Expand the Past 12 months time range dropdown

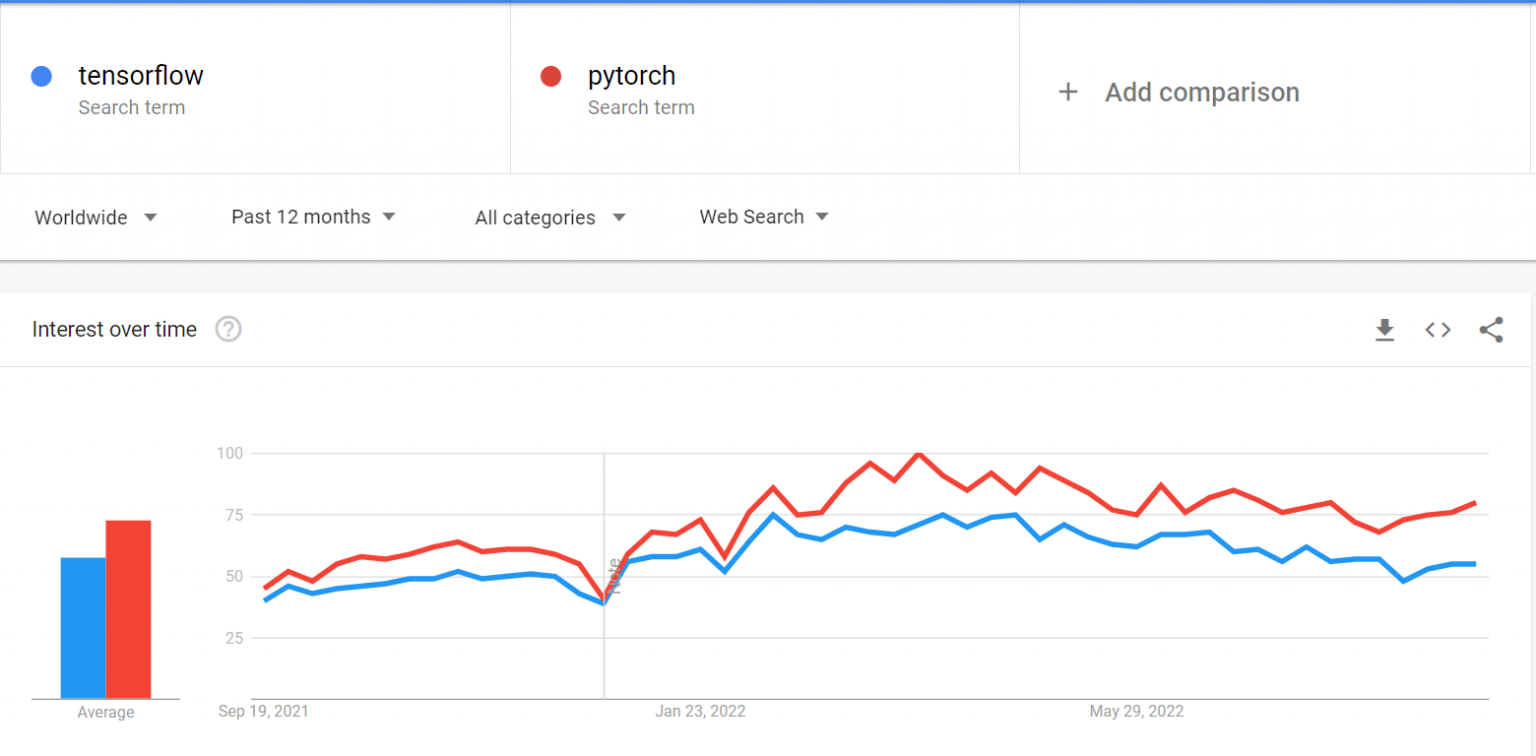(x=313, y=216)
